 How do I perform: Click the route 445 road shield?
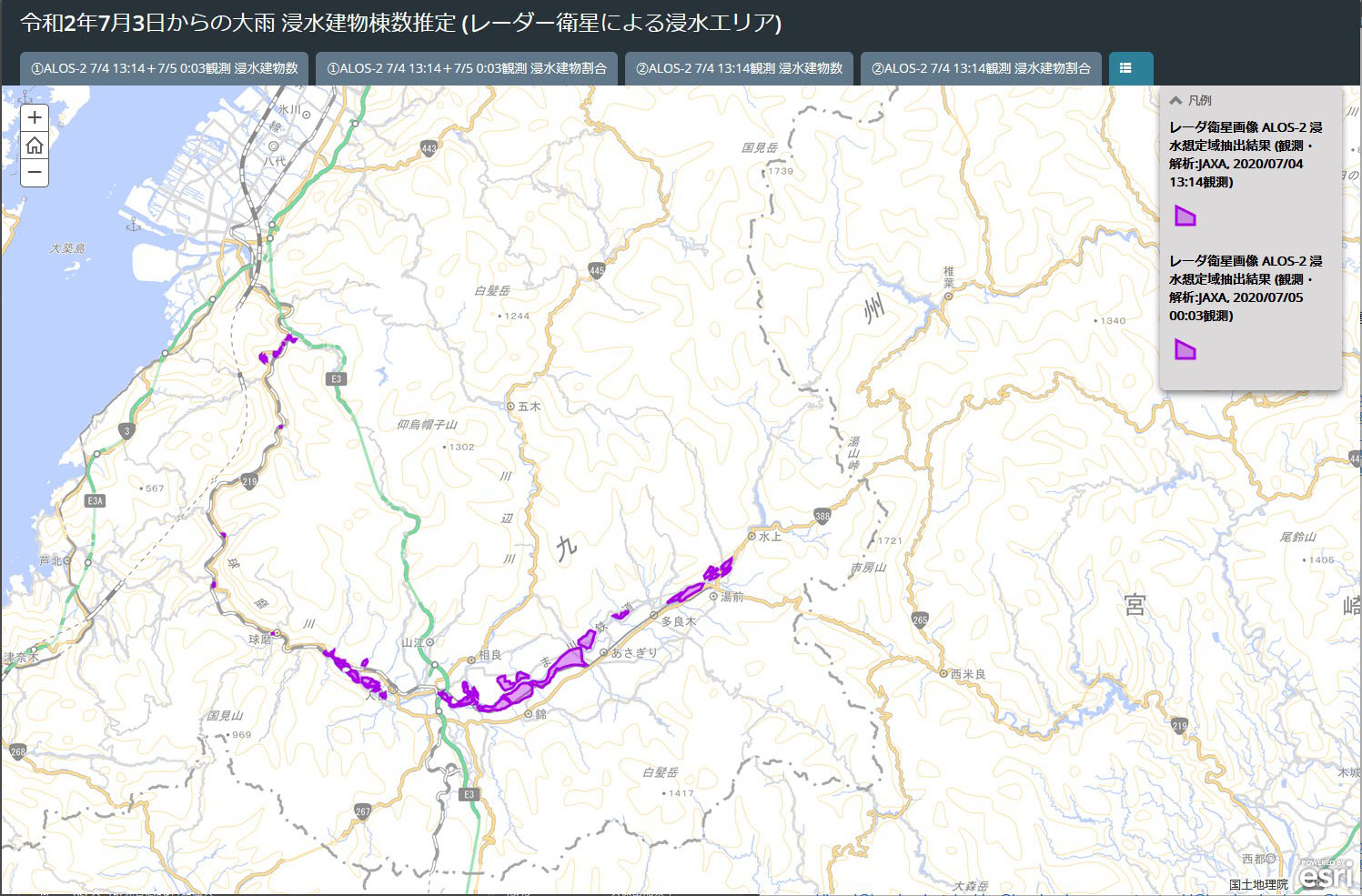pyautogui.click(x=596, y=270)
